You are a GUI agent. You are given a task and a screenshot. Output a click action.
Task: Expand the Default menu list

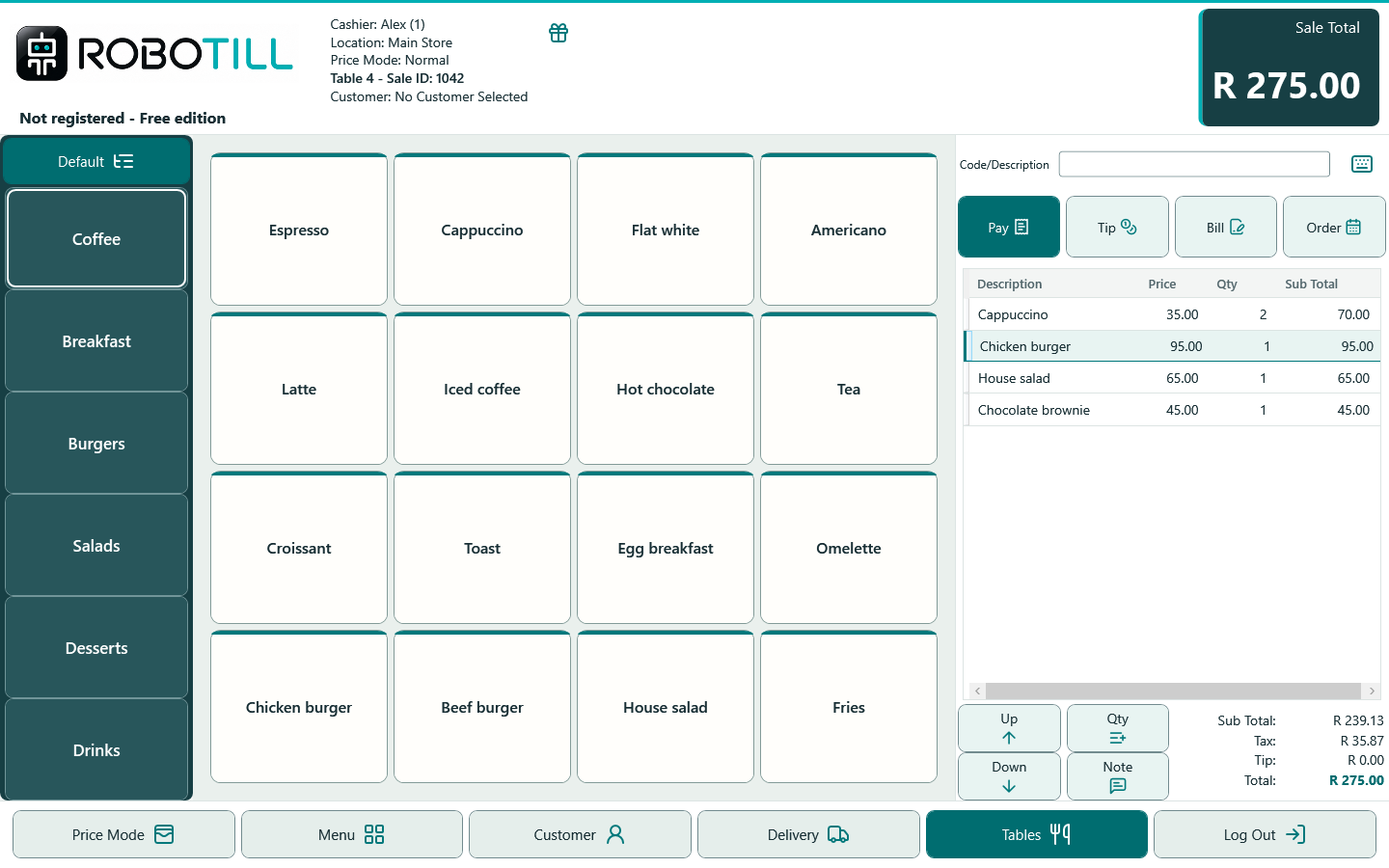point(96,161)
